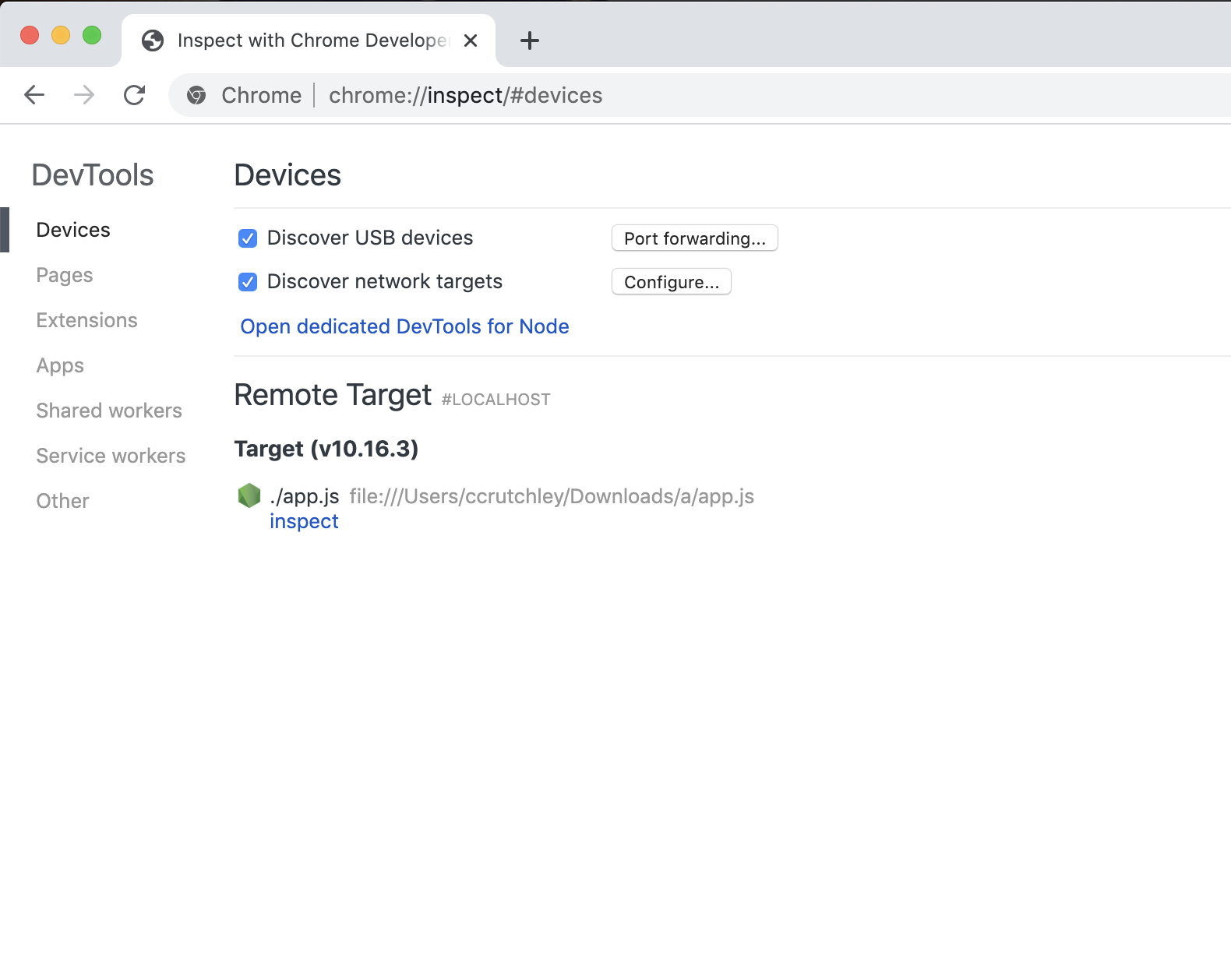1231x980 pixels.
Task: Open a new tab with plus icon
Action: point(529,41)
